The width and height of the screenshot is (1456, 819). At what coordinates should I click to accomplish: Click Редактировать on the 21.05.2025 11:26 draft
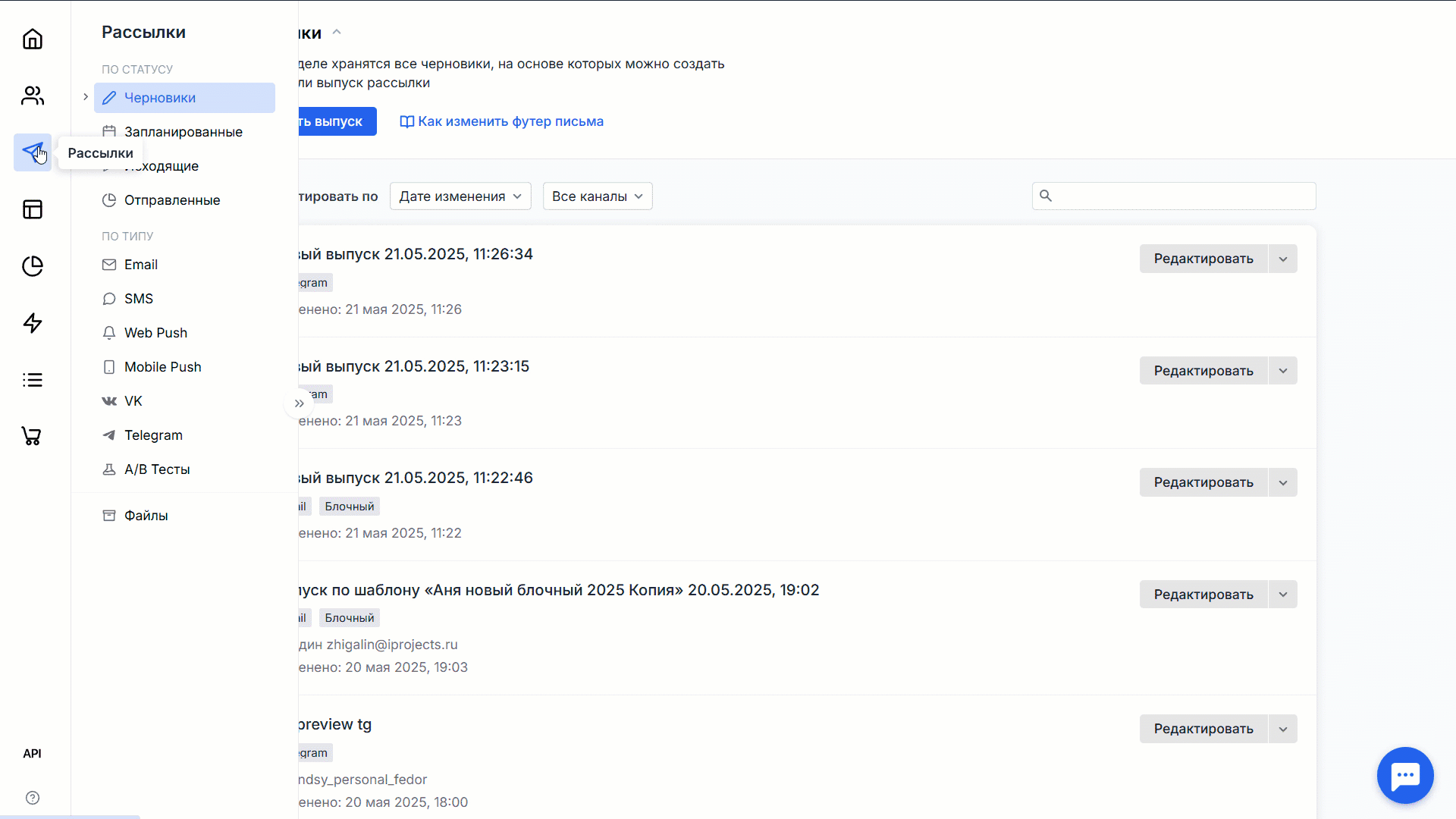click(1203, 259)
